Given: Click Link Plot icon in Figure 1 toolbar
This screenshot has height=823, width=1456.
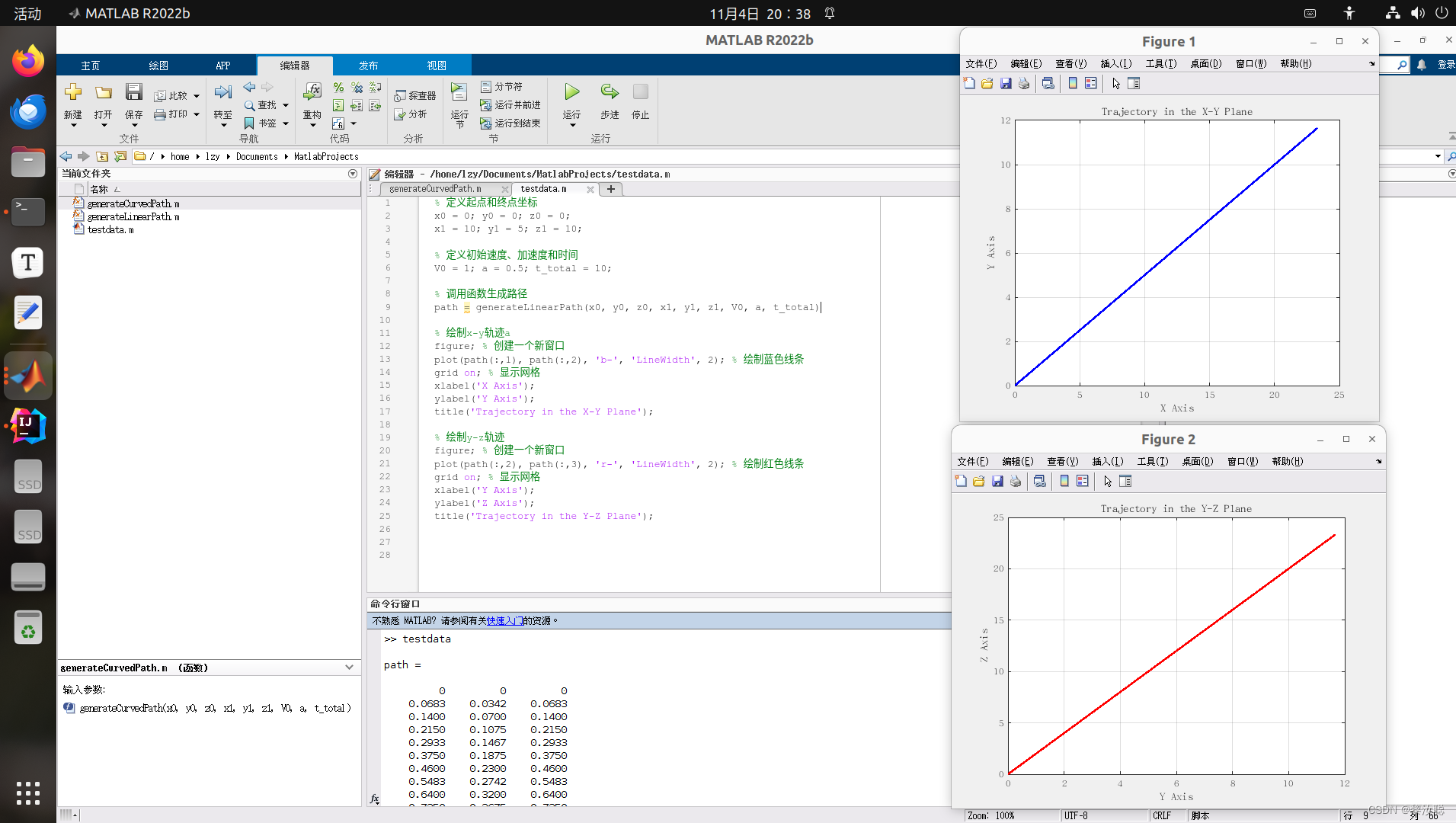Looking at the screenshot, I should point(1048,84).
